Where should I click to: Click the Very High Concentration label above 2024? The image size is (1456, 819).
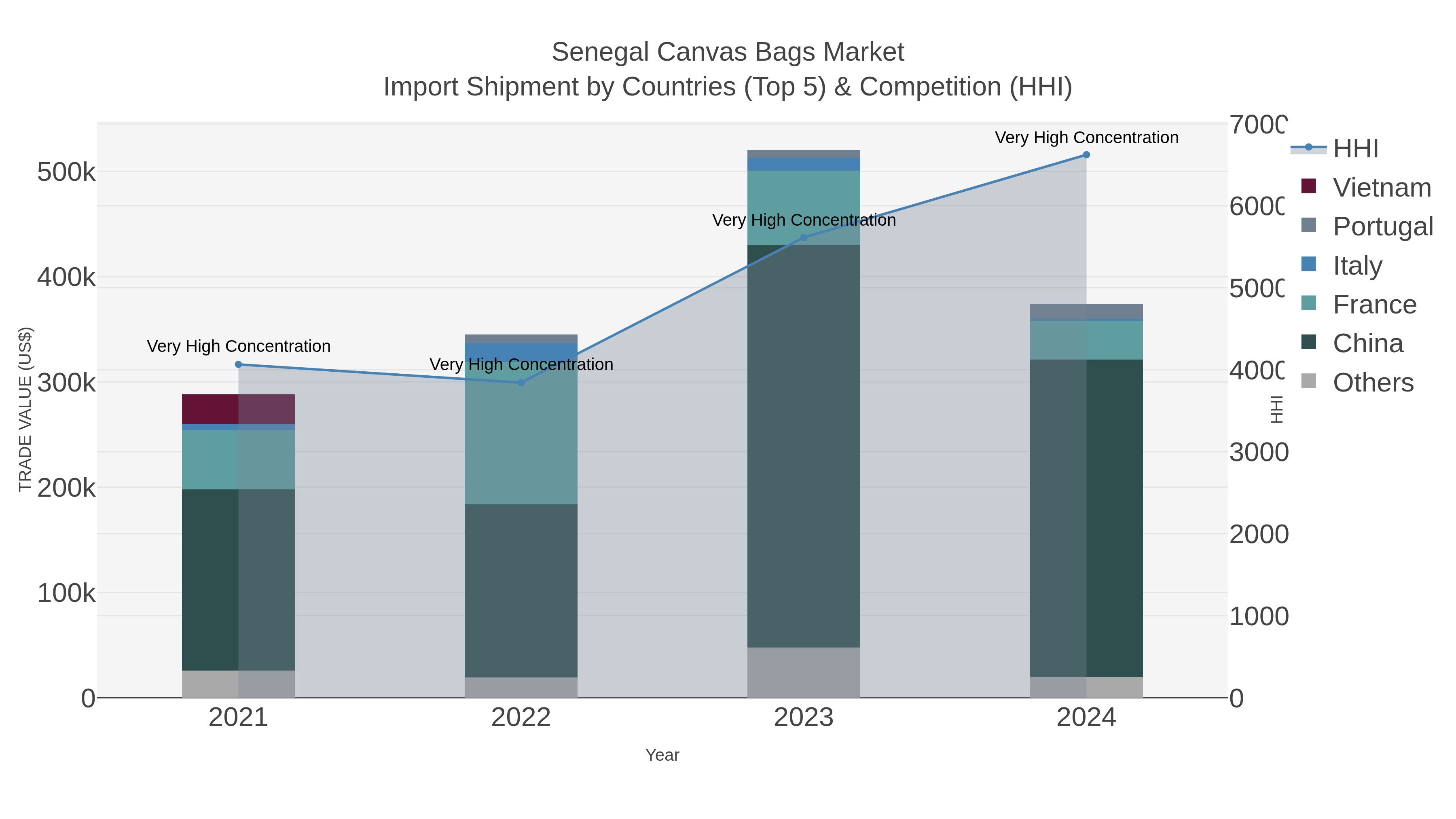point(1086,138)
